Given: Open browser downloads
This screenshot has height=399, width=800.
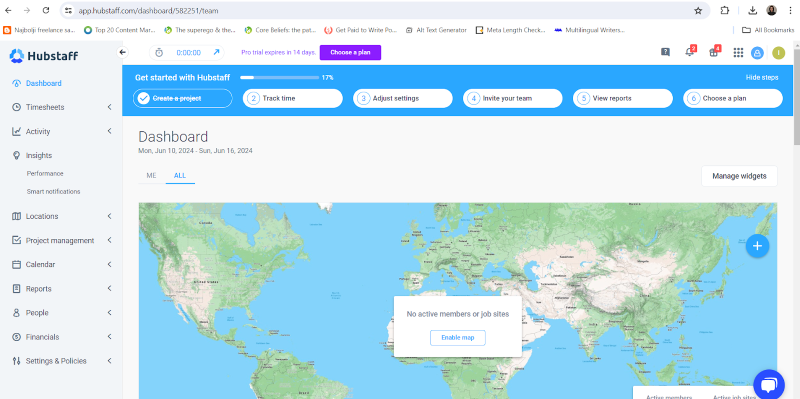Looking at the screenshot, I should (x=753, y=10).
